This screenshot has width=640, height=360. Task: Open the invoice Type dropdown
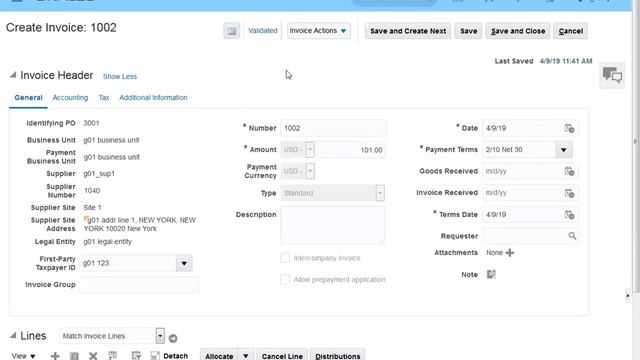(380, 193)
